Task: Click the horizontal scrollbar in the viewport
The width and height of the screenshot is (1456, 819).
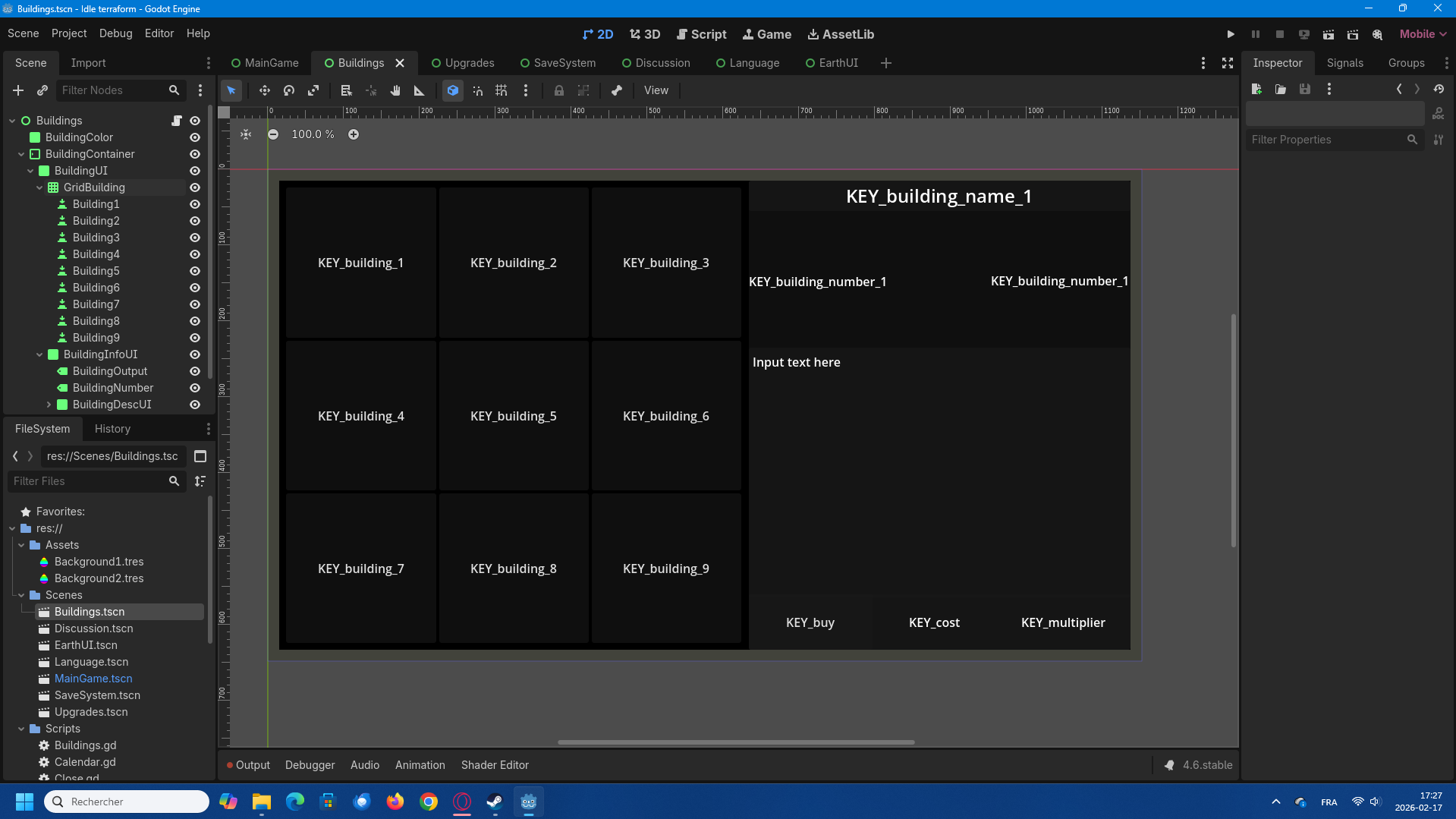Action: tap(735, 742)
